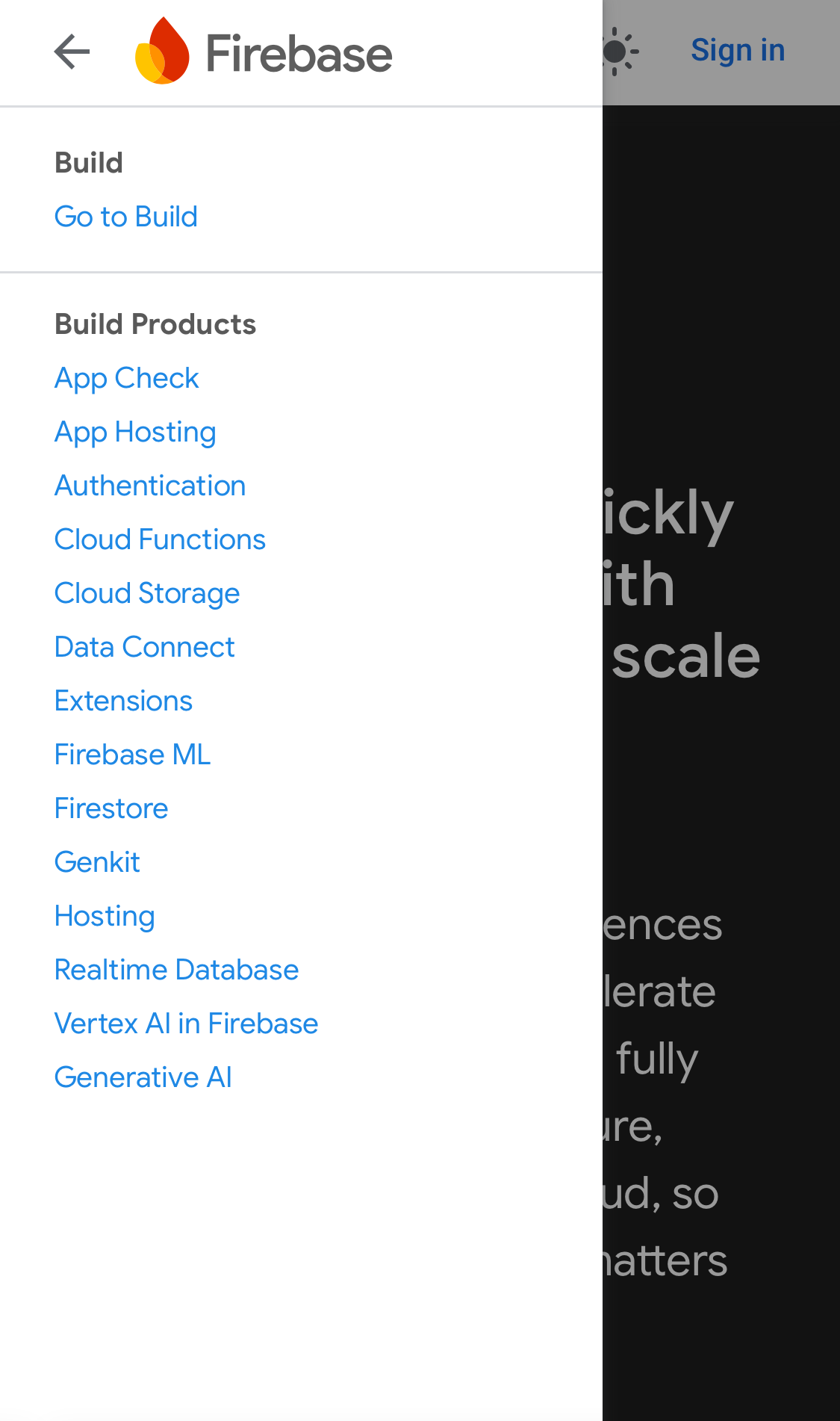Navigate to Hosting
840x1421 pixels.
tap(104, 916)
